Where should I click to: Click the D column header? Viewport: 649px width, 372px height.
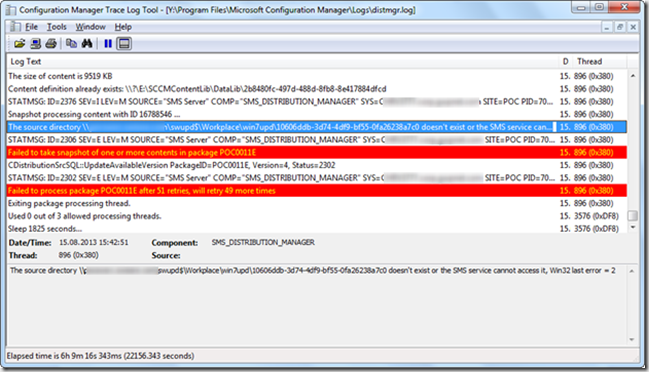click(565, 62)
